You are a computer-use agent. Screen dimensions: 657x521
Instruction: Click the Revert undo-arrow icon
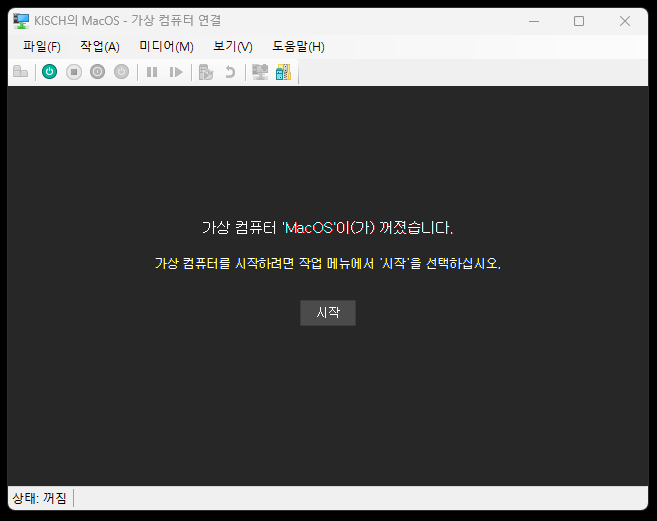tap(230, 72)
